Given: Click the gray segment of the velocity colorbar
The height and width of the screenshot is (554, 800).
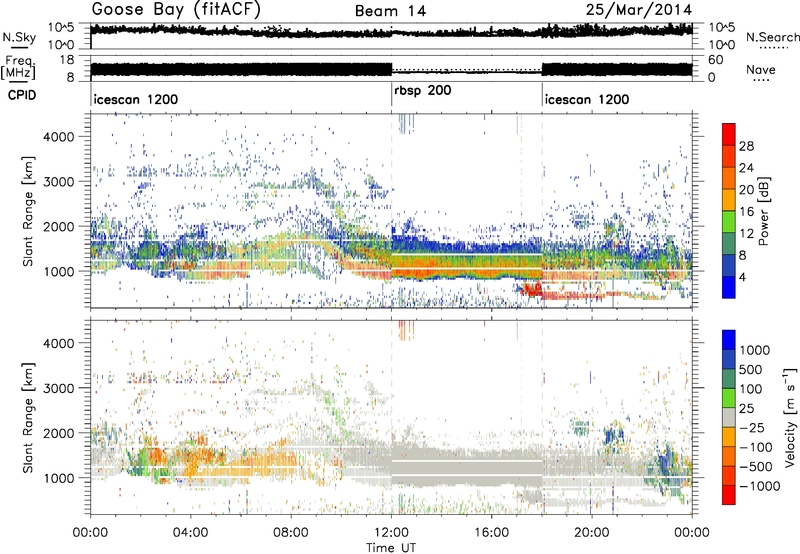Looking at the screenshot, I should pos(729,417).
